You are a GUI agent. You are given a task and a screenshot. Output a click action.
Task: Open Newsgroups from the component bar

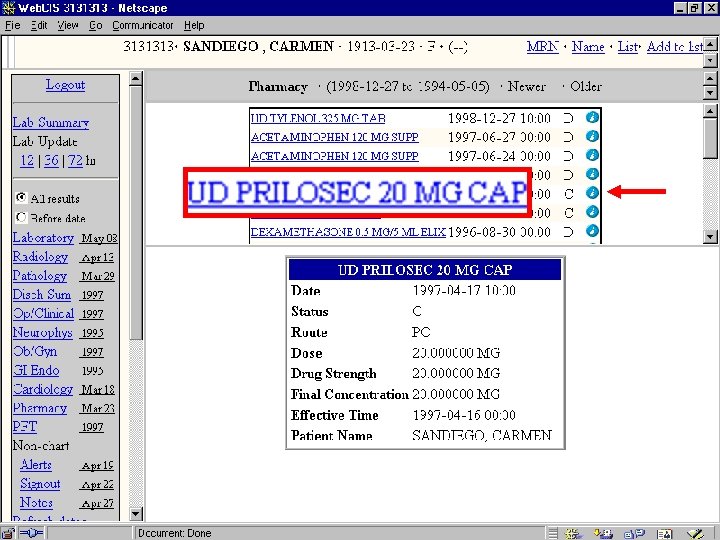[x=634, y=534]
